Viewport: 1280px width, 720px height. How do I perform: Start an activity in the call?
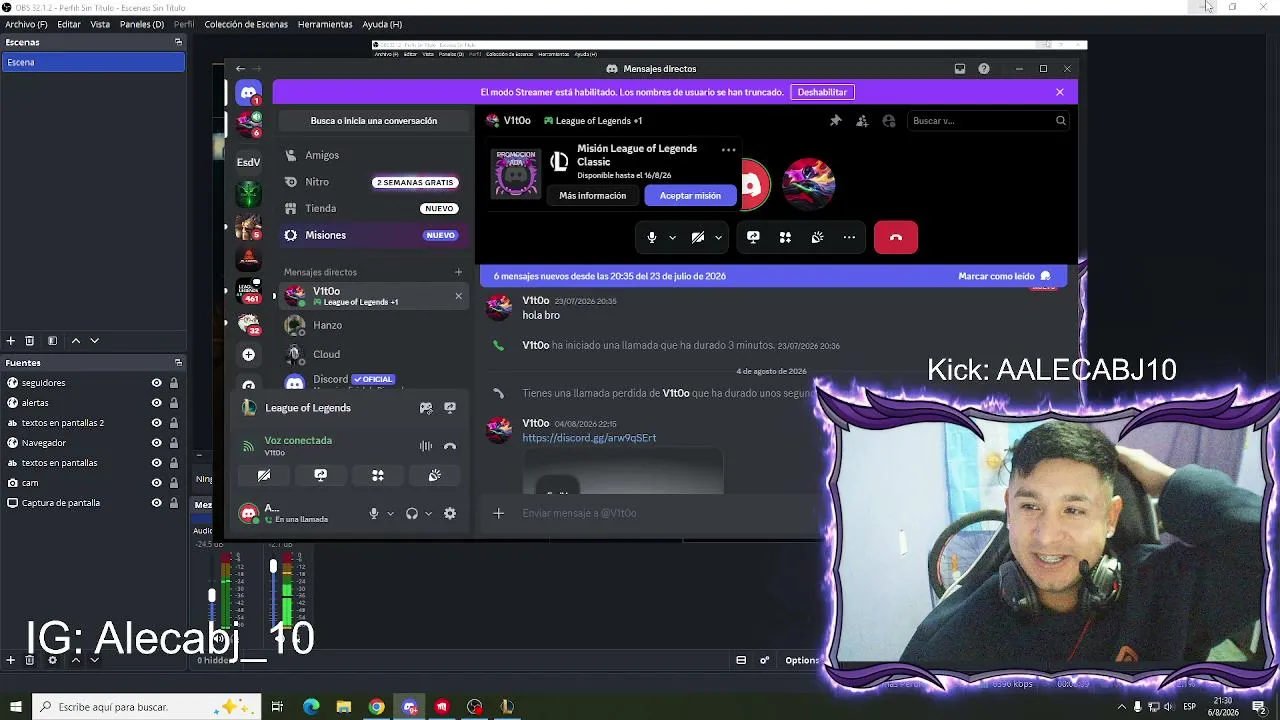785,237
